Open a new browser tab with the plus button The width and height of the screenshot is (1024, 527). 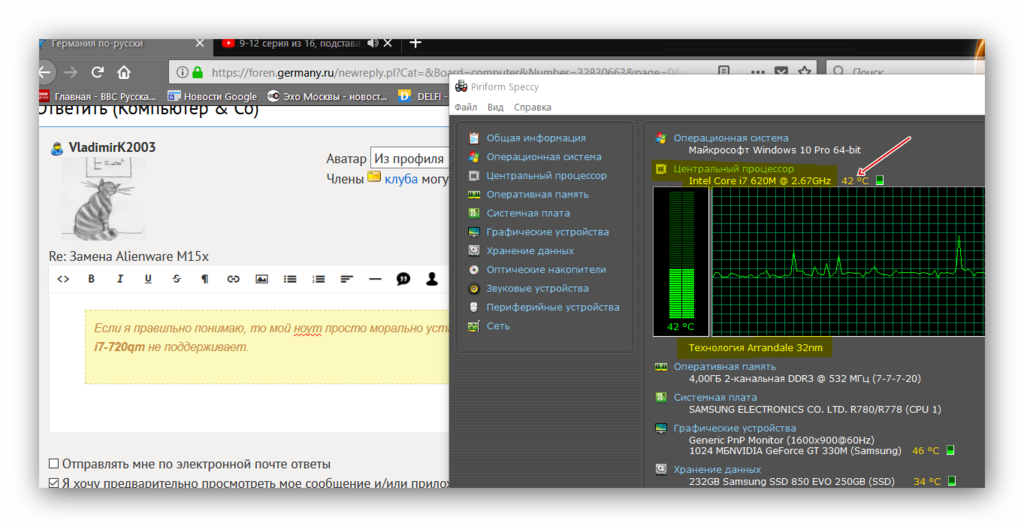(x=415, y=43)
